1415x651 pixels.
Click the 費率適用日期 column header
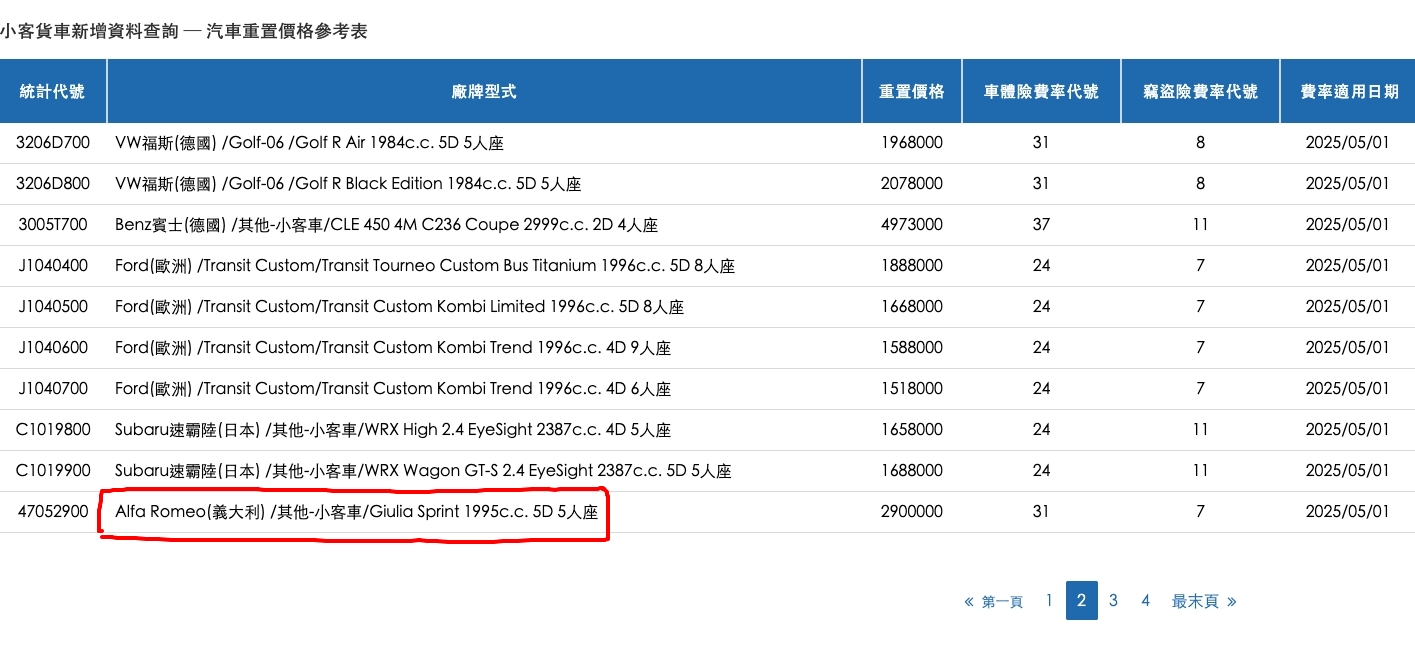click(x=1348, y=91)
